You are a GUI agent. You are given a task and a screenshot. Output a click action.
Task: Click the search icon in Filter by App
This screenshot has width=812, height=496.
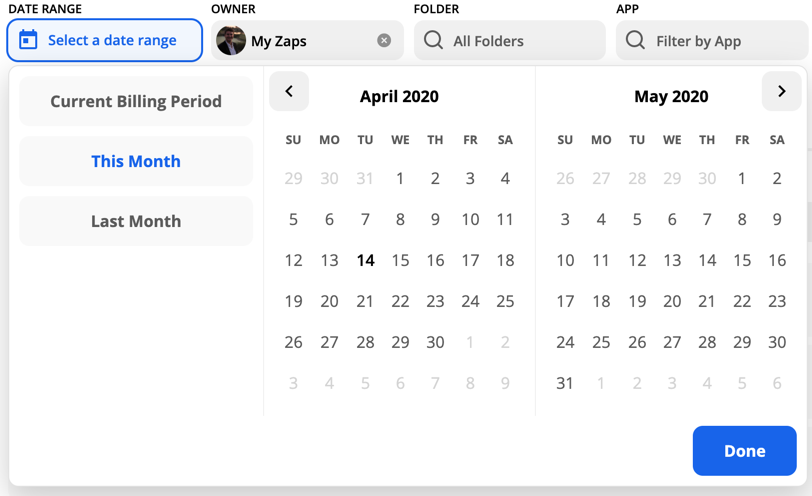[x=635, y=41]
